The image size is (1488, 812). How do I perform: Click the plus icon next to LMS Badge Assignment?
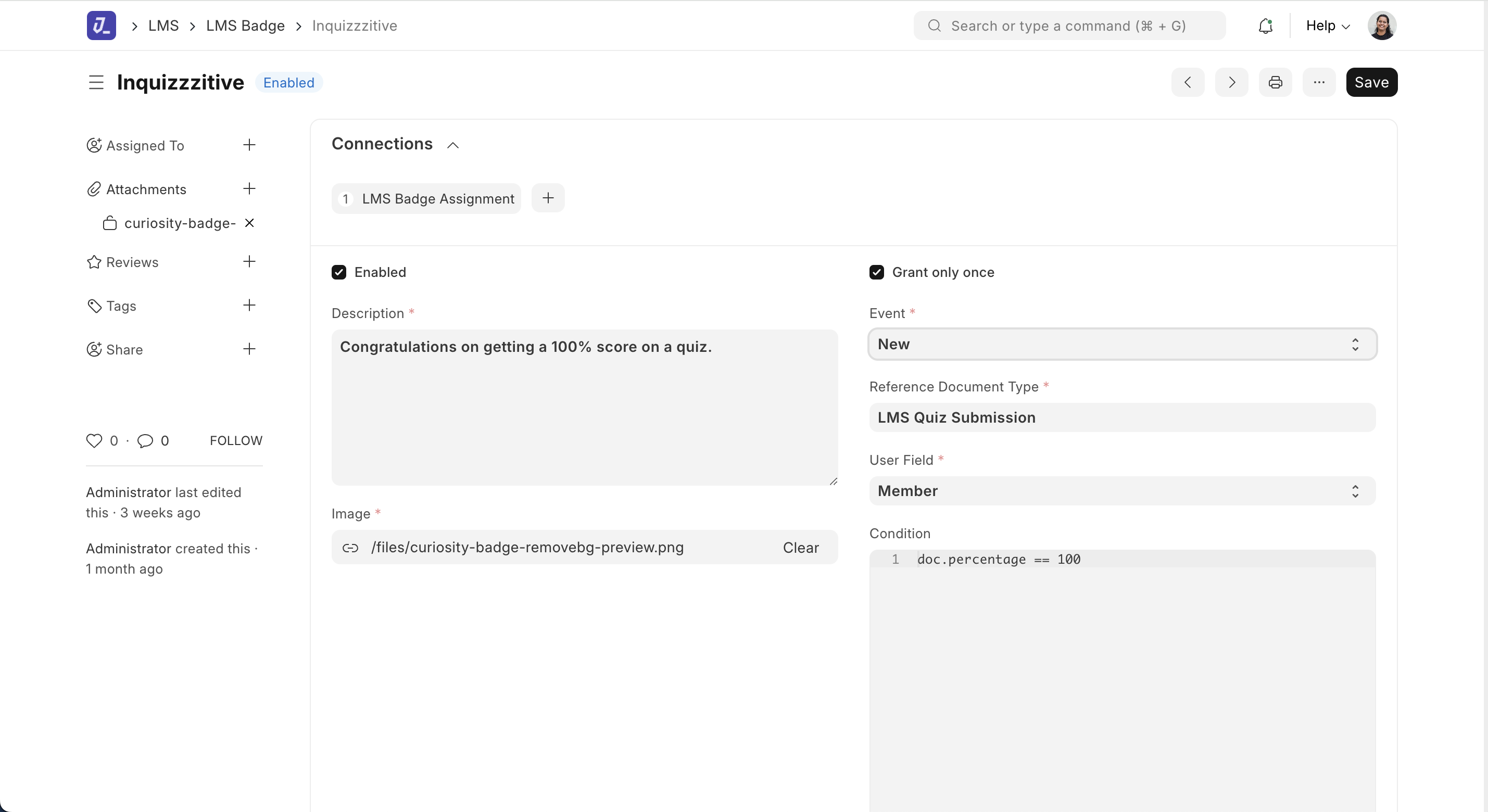[547, 199]
